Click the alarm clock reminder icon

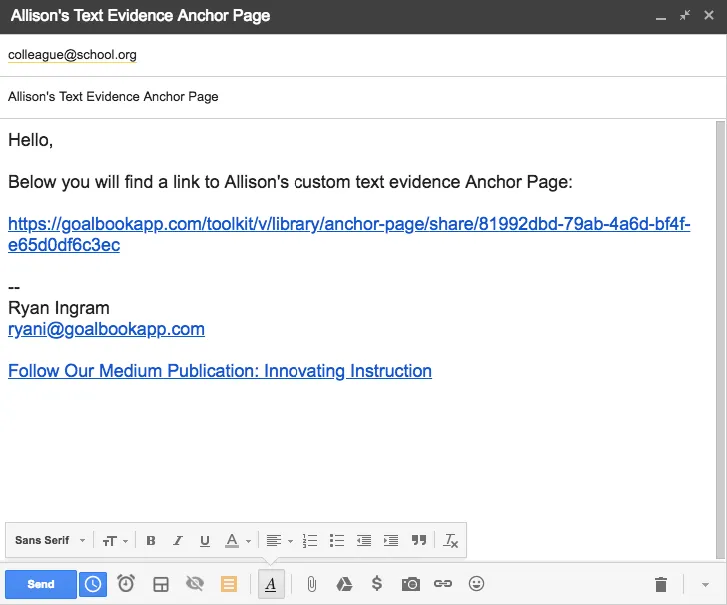[x=126, y=584]
